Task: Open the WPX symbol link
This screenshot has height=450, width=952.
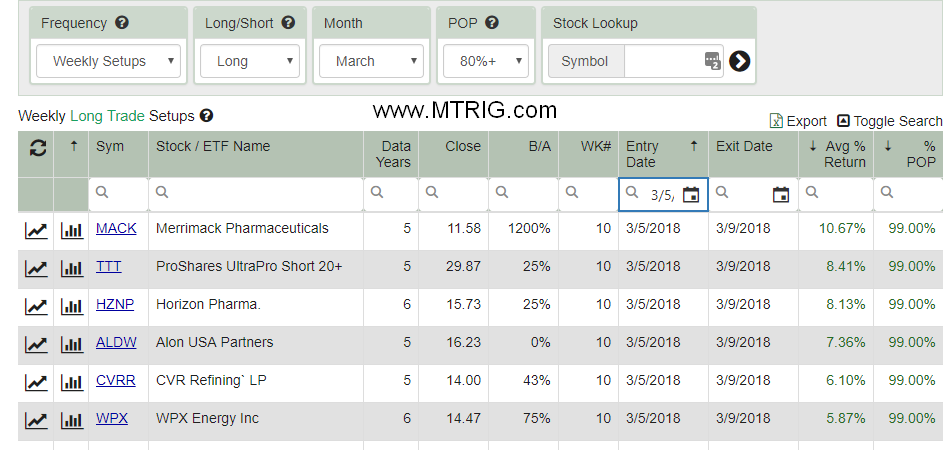Action: click(x=112, y=418)
